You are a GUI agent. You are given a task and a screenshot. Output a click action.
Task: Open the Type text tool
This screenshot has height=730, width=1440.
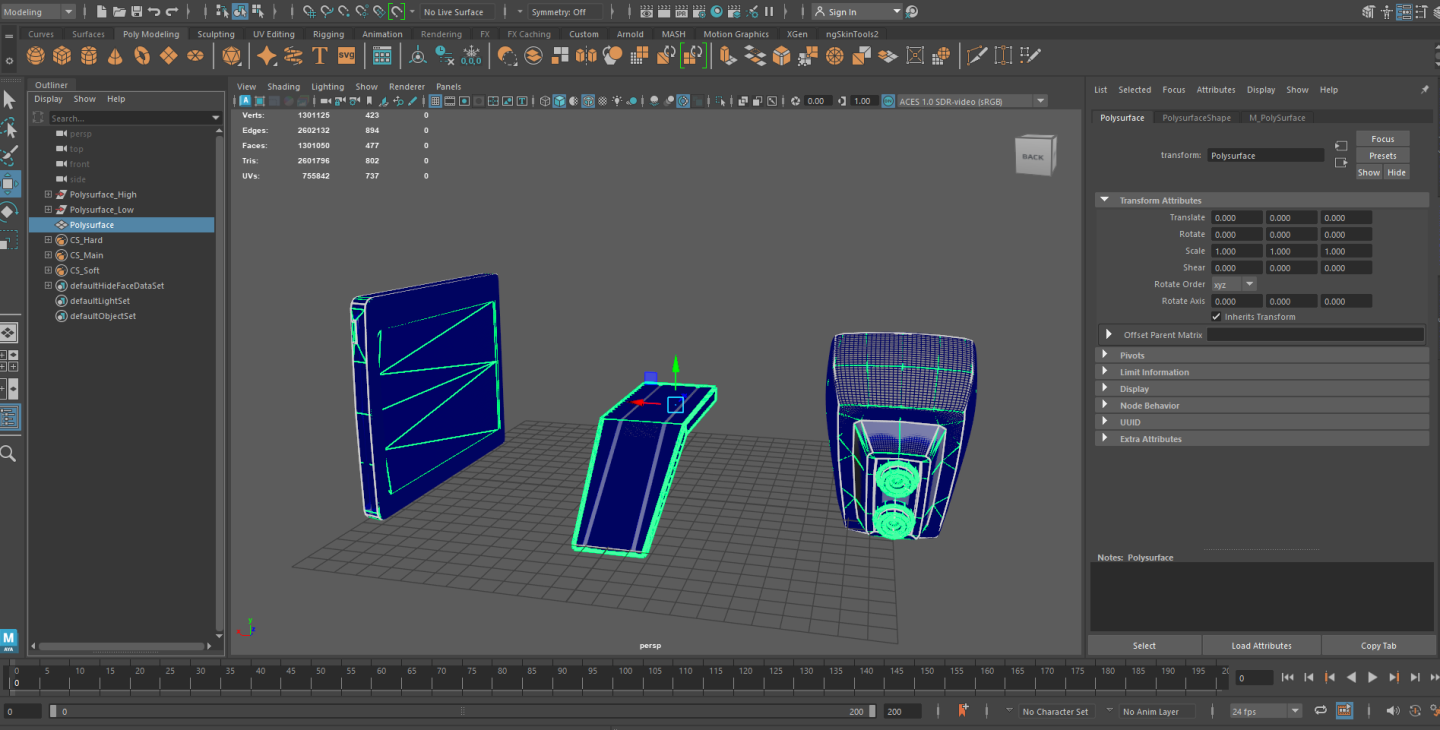(320, 55)
